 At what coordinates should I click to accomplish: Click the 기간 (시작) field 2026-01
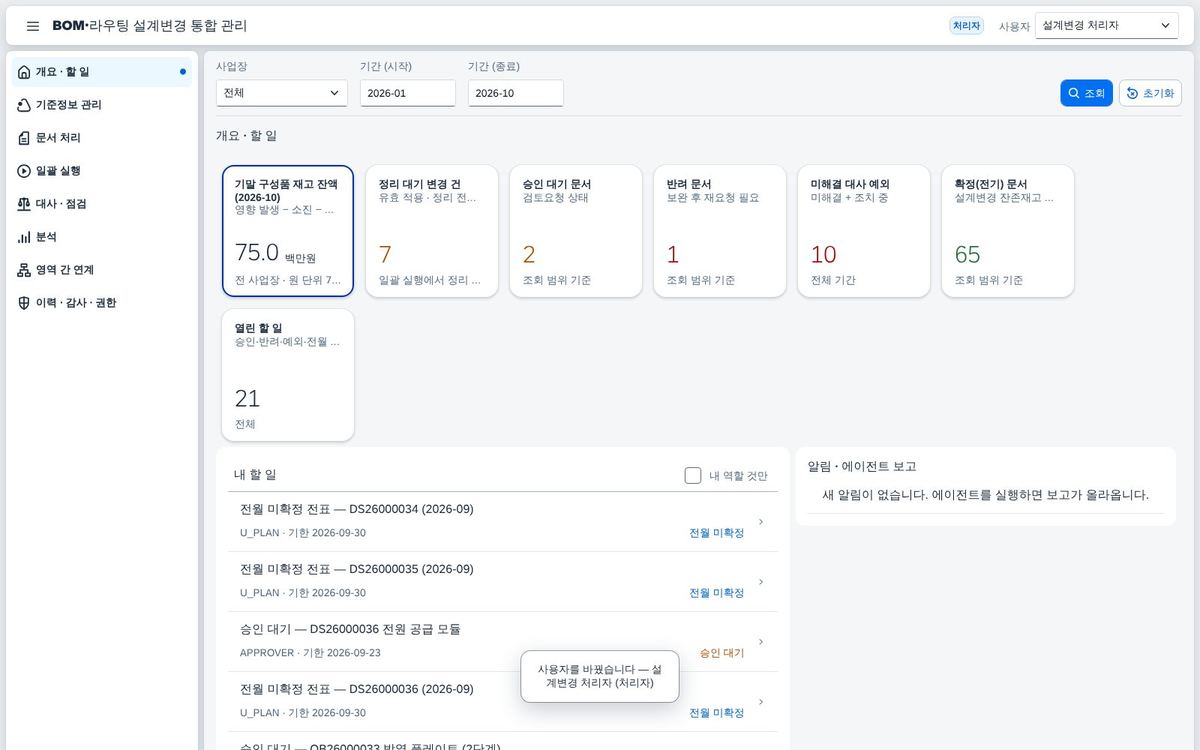pos(408,93)
